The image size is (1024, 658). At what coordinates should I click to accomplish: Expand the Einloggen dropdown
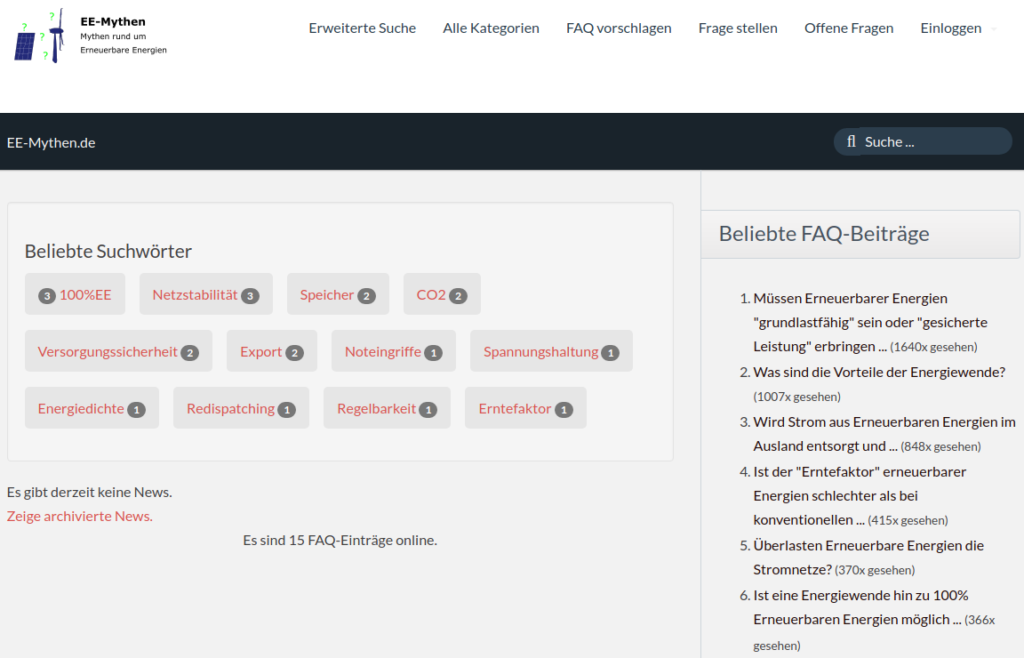[951, 28]
